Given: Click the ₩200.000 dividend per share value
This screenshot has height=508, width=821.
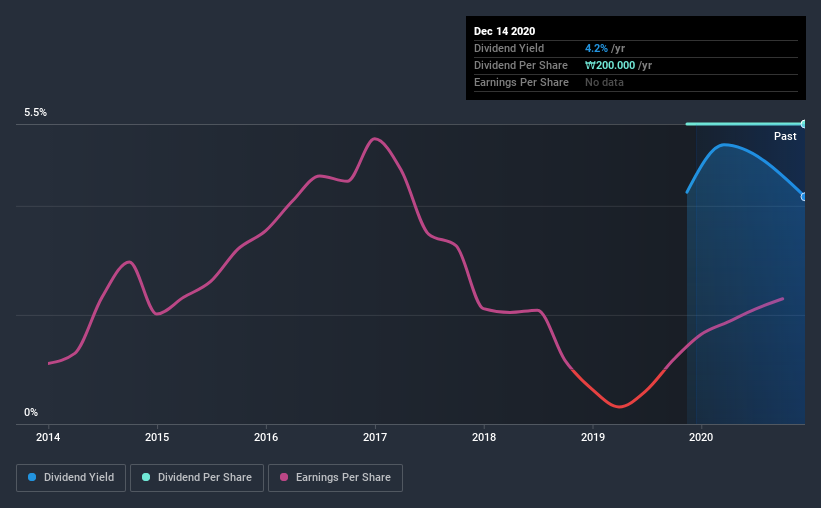Looking at the screenshot, I should 617,65.
